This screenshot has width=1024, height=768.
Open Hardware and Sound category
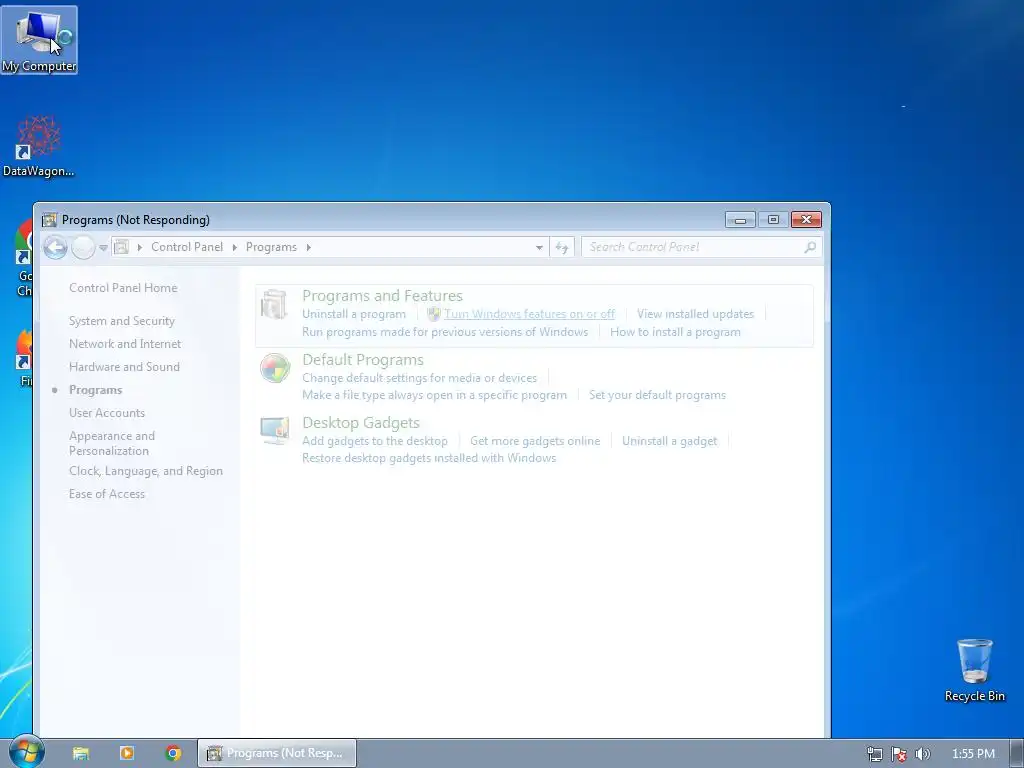pyautogui.click(x=124, y=367)
